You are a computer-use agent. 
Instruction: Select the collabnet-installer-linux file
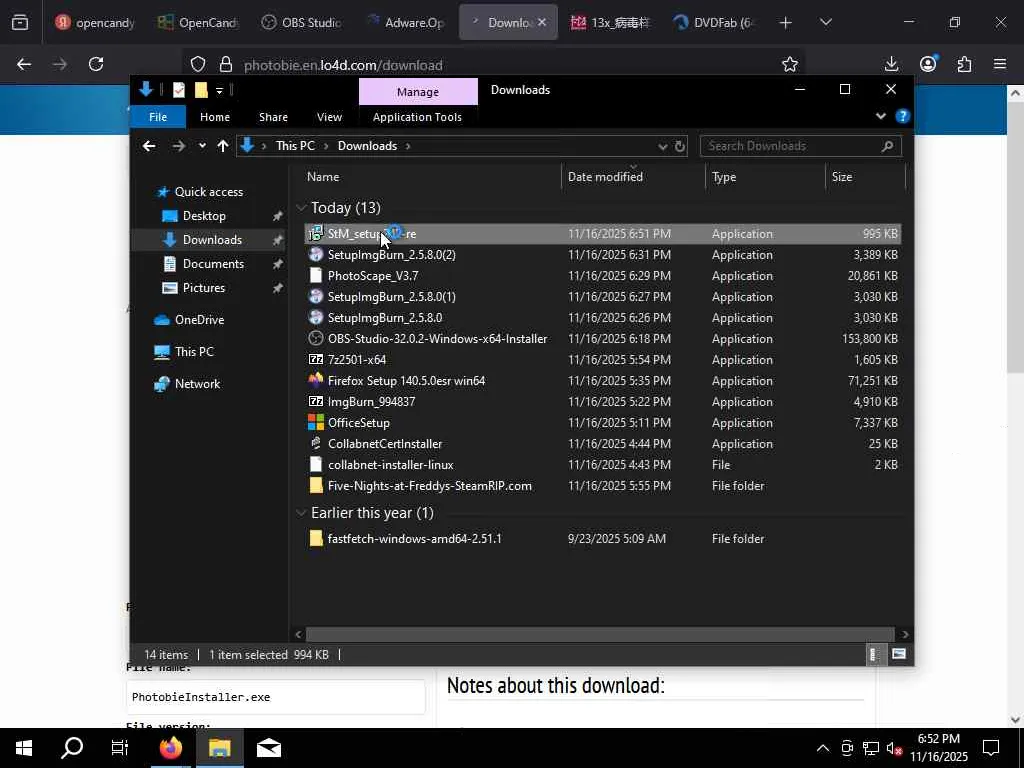tap(602, 464)
